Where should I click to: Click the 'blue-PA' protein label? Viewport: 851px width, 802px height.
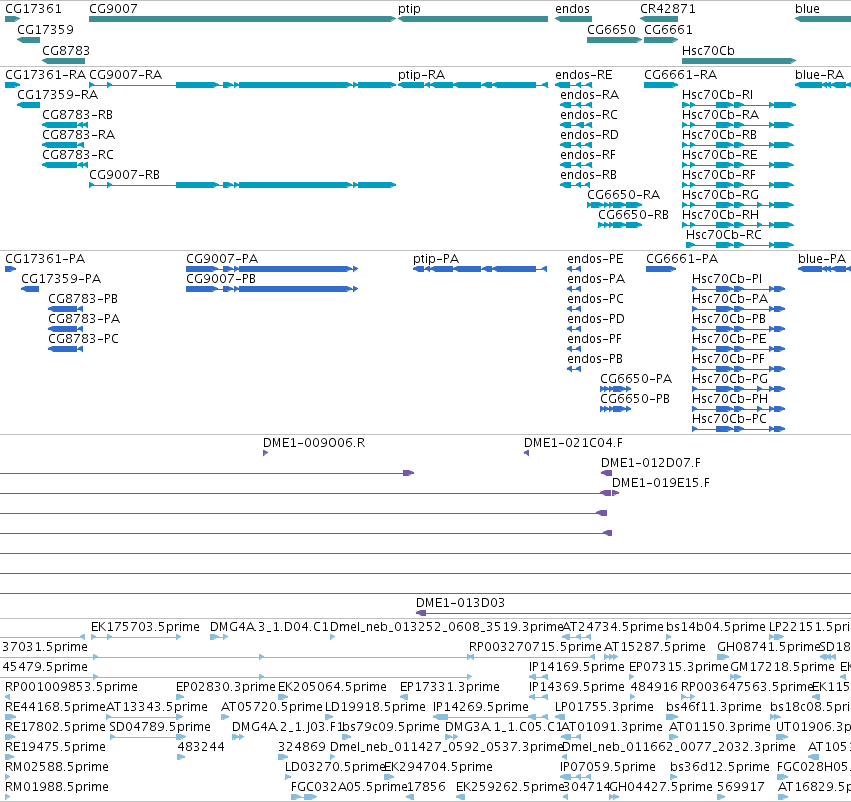(822, 259)
